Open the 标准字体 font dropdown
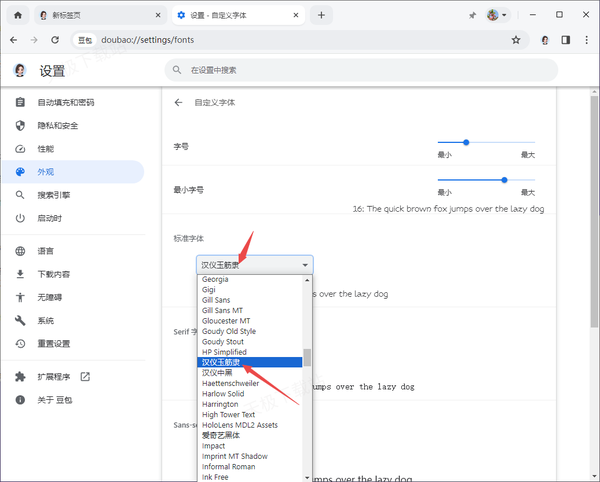This screenshot has height=482, width=600. click(254, 265)
